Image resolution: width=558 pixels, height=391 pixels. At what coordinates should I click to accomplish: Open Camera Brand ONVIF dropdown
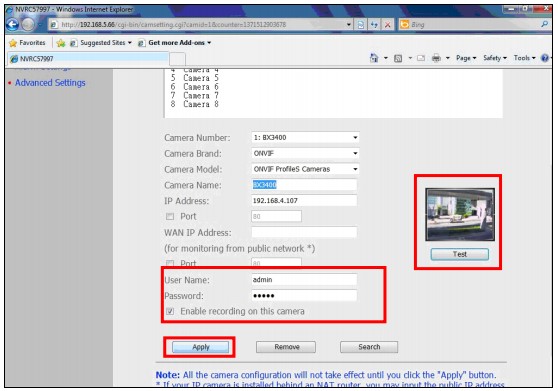(x=305, y=153)
